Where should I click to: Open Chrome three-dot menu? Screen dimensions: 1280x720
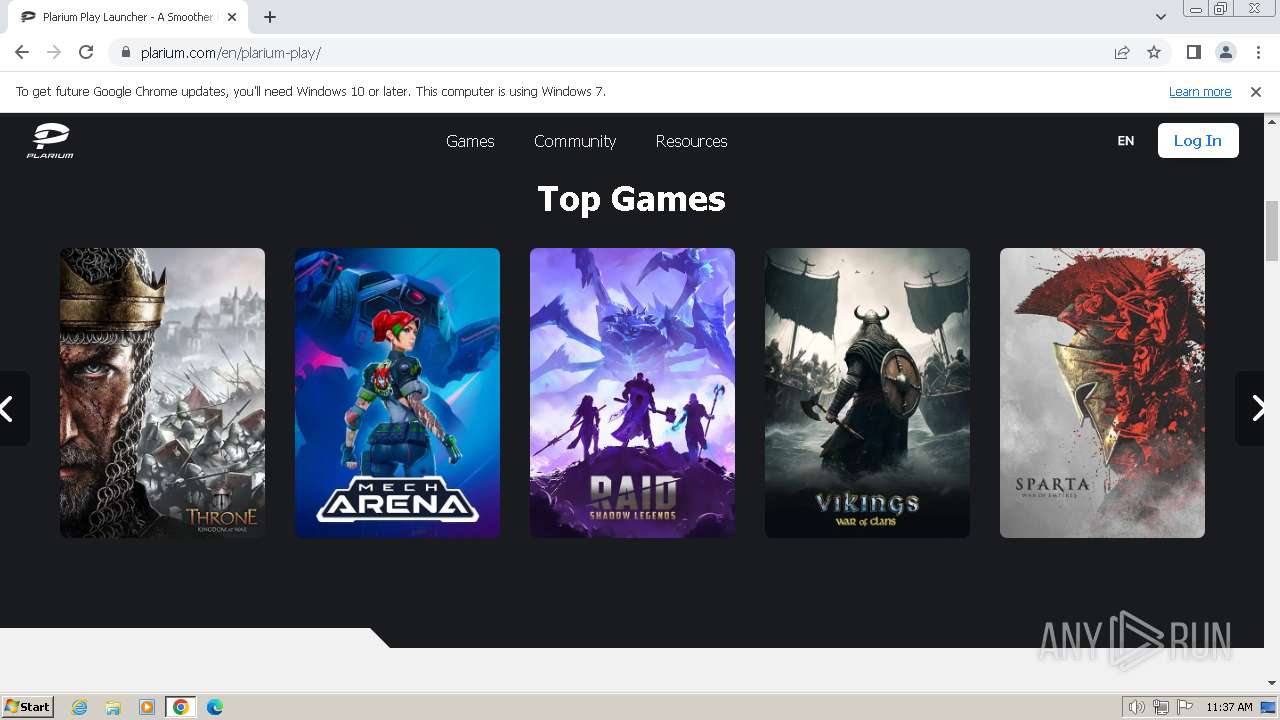click(x=1257, y=52)
